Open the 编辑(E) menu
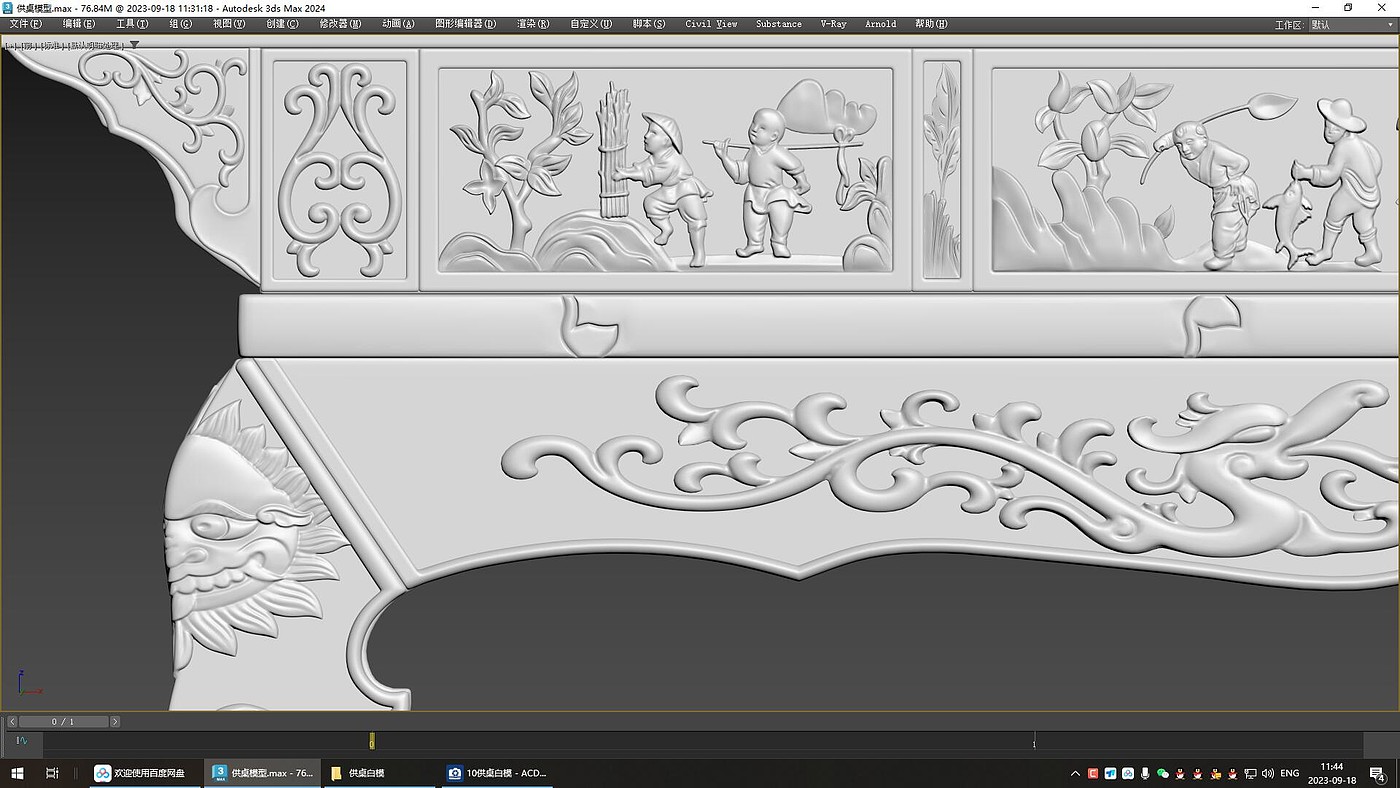This screenshot has width=1400, height=788. 79,24
